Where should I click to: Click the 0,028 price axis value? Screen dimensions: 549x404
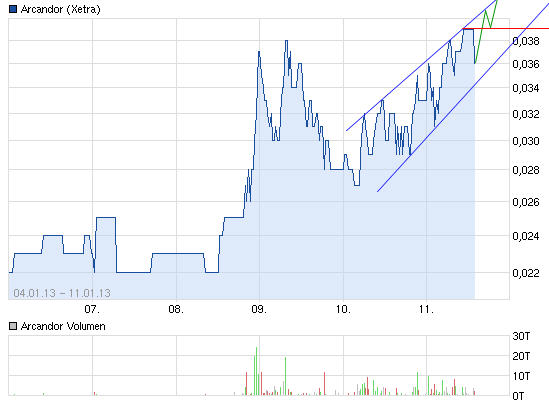point(526,170)
